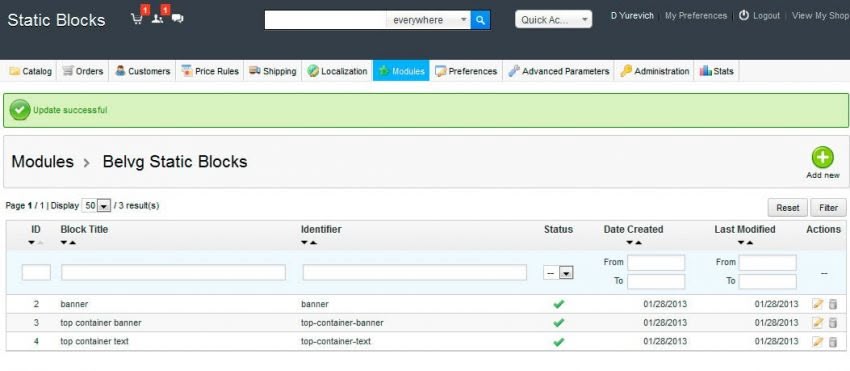
Task: Open the shopping cart orders notification icon
Action: point(137,19)
